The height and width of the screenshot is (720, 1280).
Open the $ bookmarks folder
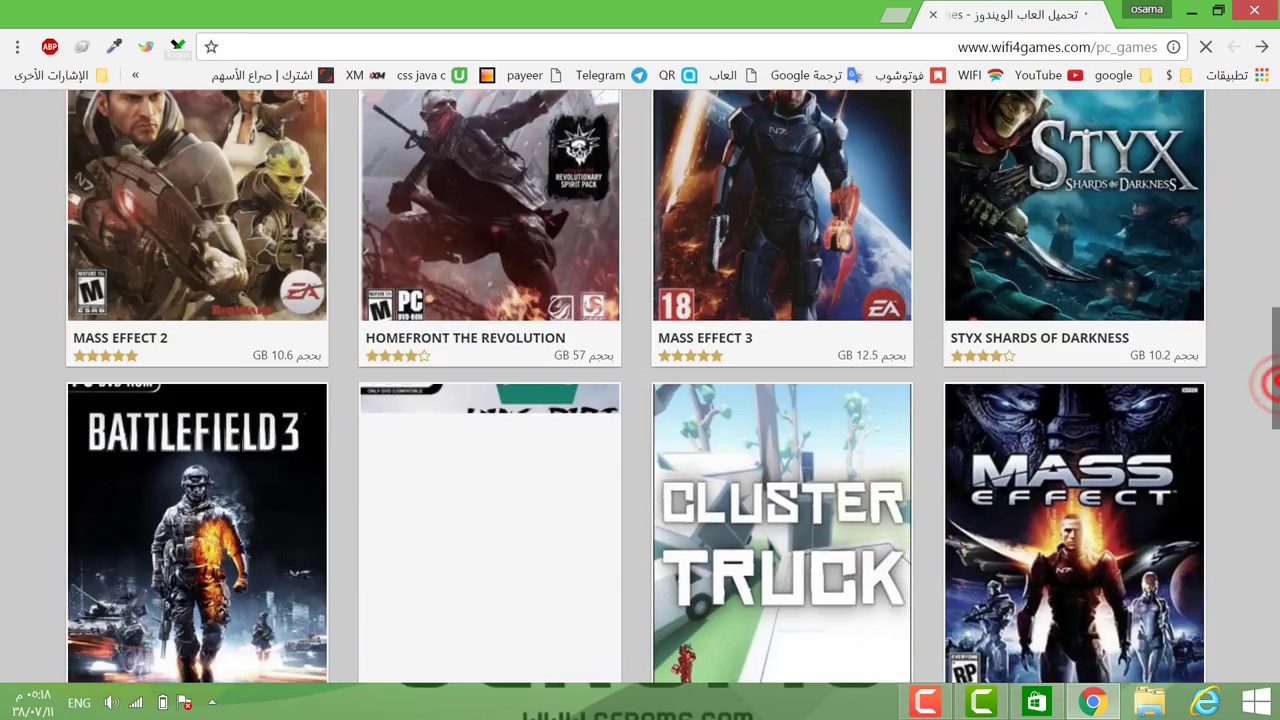point(1178,75)
